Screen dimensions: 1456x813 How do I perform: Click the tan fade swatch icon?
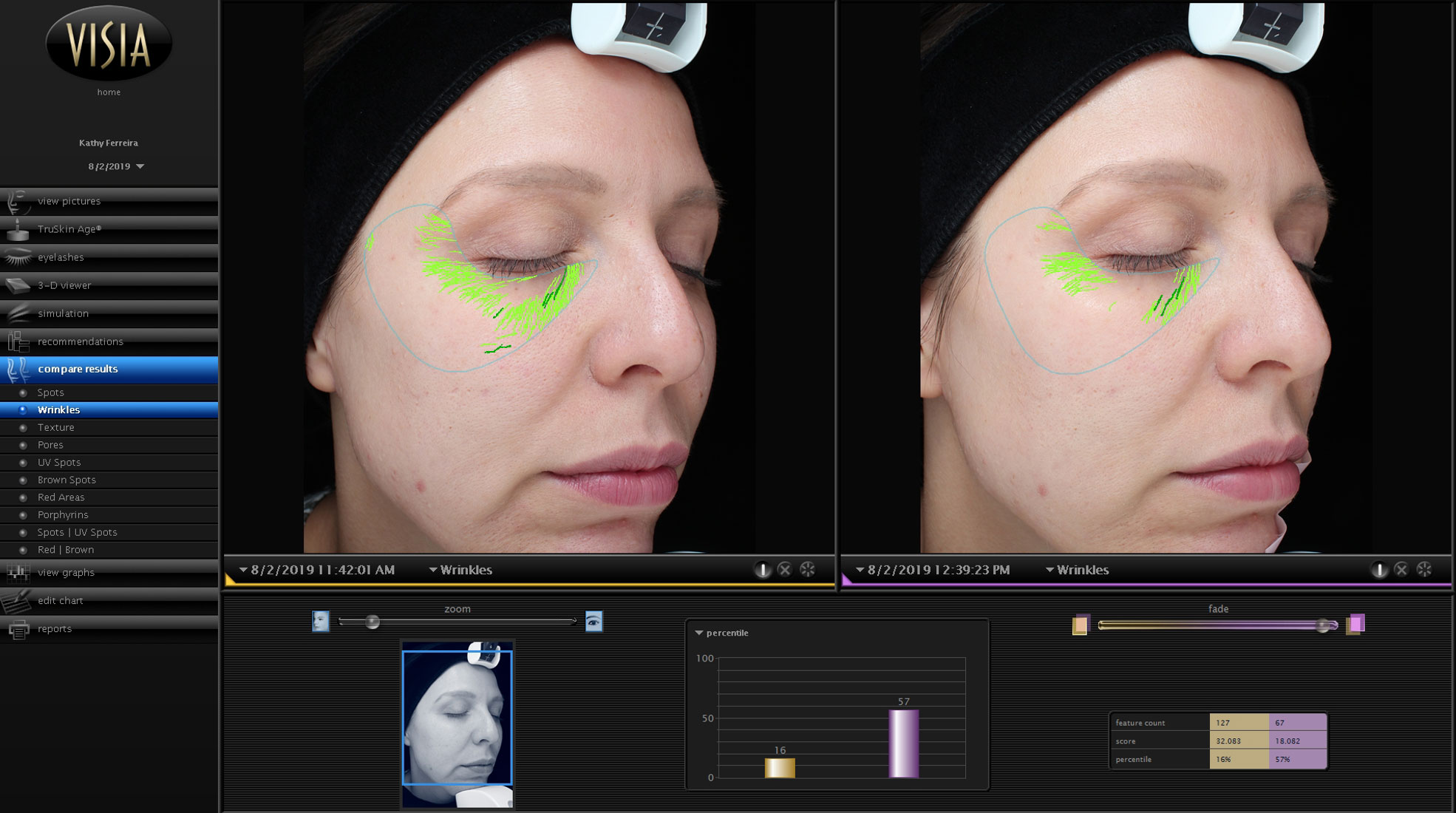(1081, 625)
